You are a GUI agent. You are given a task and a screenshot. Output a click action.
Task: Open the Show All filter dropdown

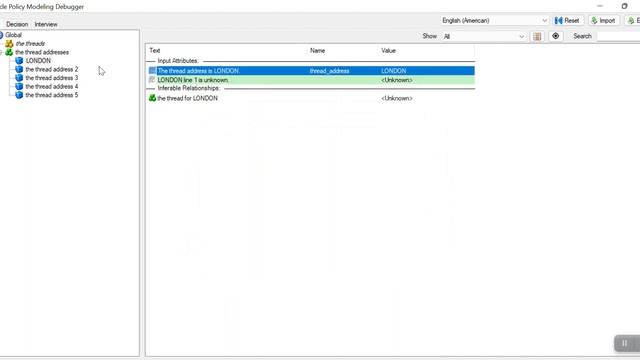click(484, 36)
